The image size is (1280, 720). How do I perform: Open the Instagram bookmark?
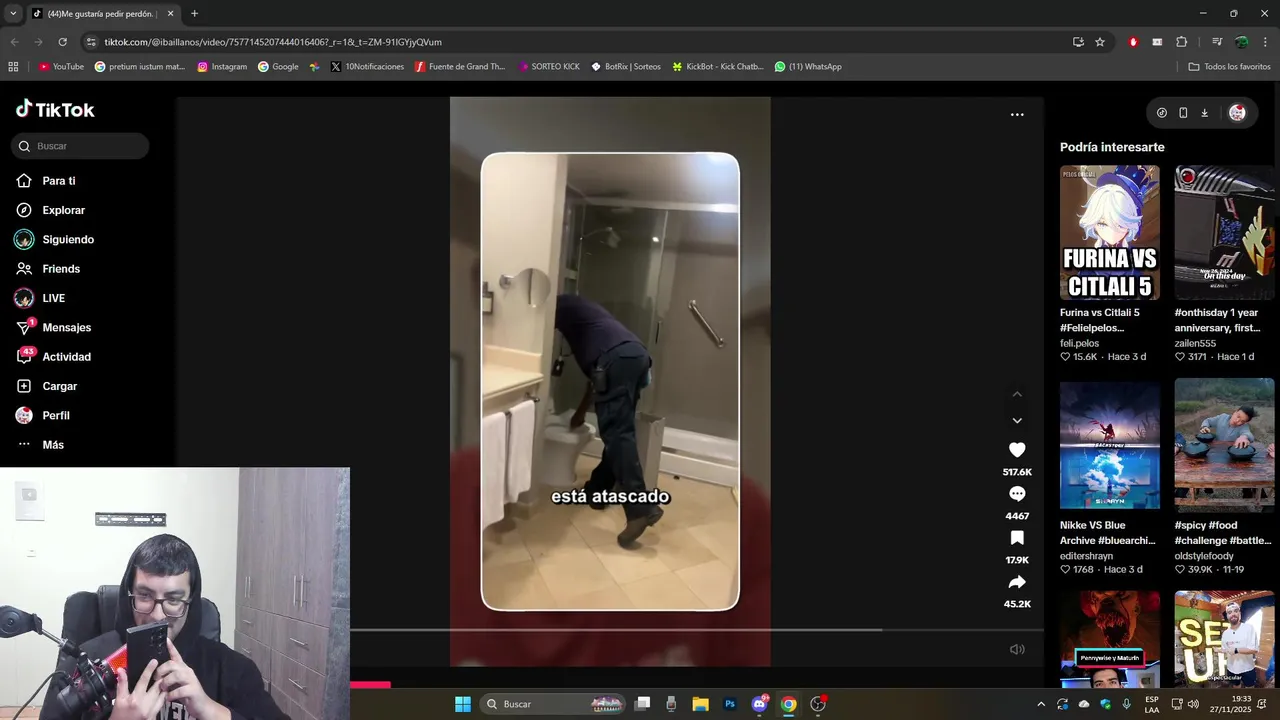pos(222,67)
